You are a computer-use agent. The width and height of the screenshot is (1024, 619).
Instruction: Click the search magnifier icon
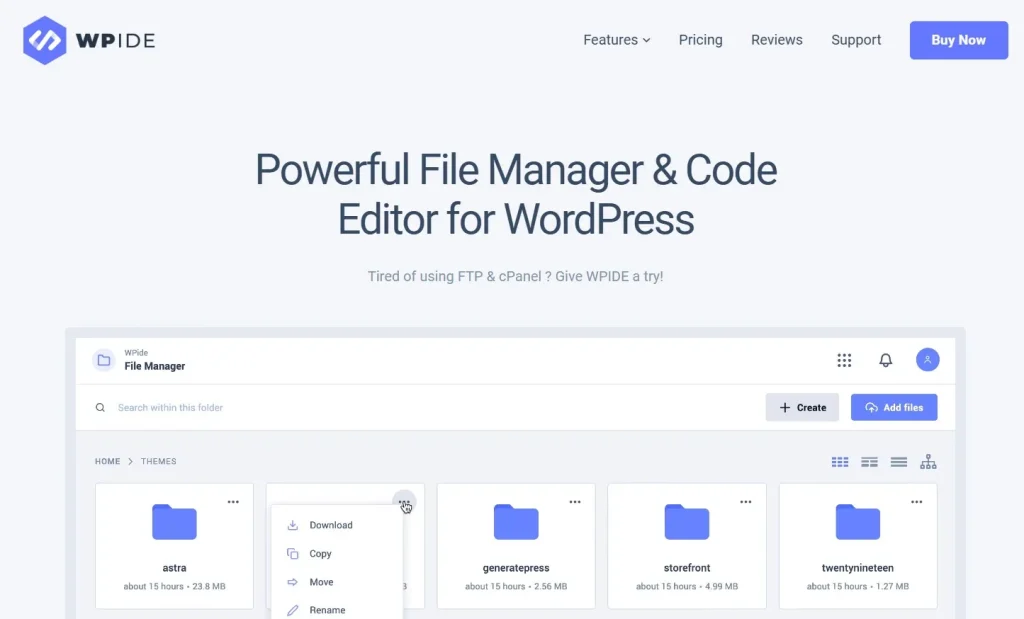(x=100, y=407)
